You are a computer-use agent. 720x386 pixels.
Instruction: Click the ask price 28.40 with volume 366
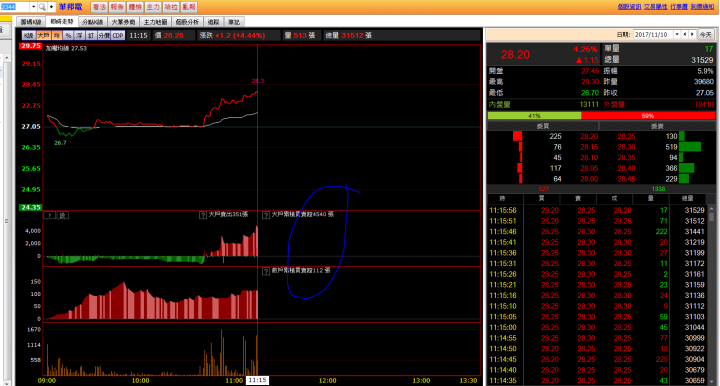coord(626,168)
